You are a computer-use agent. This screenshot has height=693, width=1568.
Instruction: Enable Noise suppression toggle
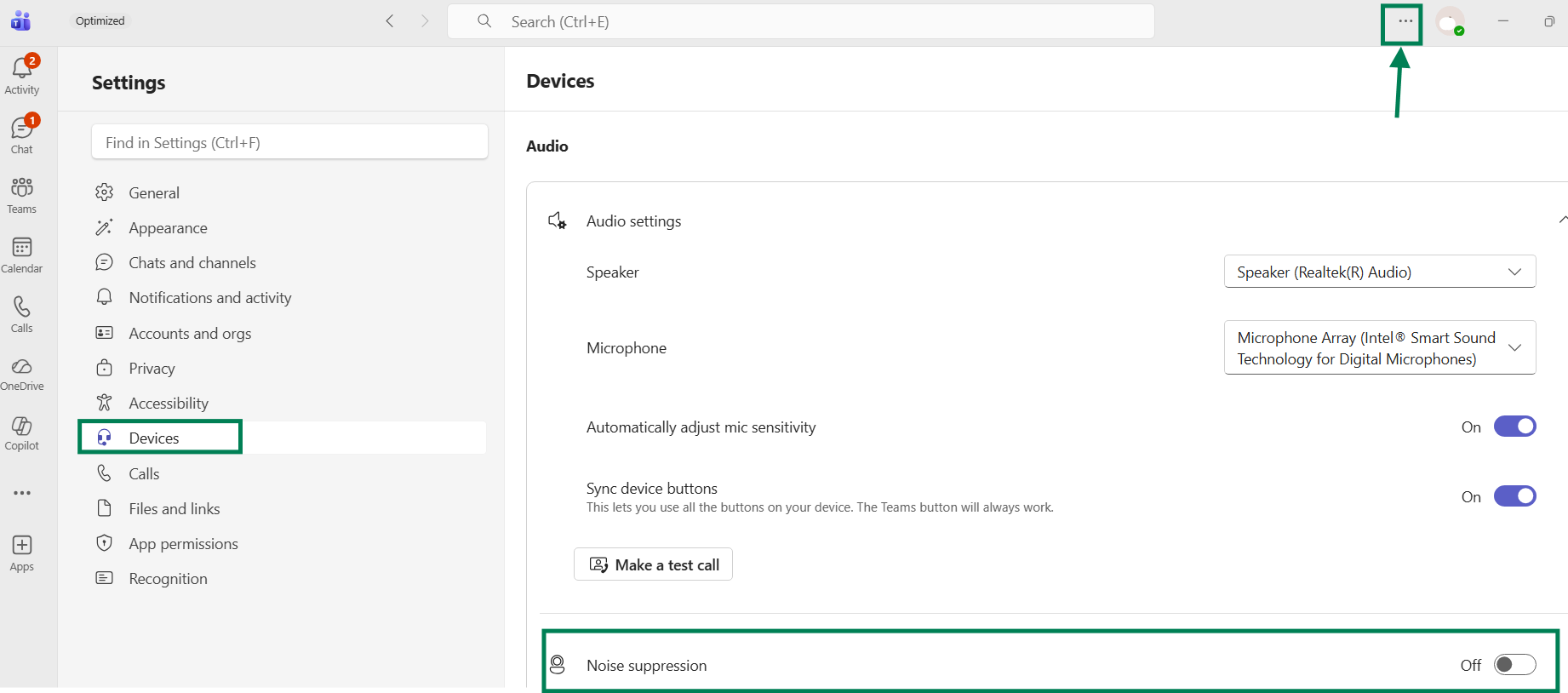(1515, 665)
